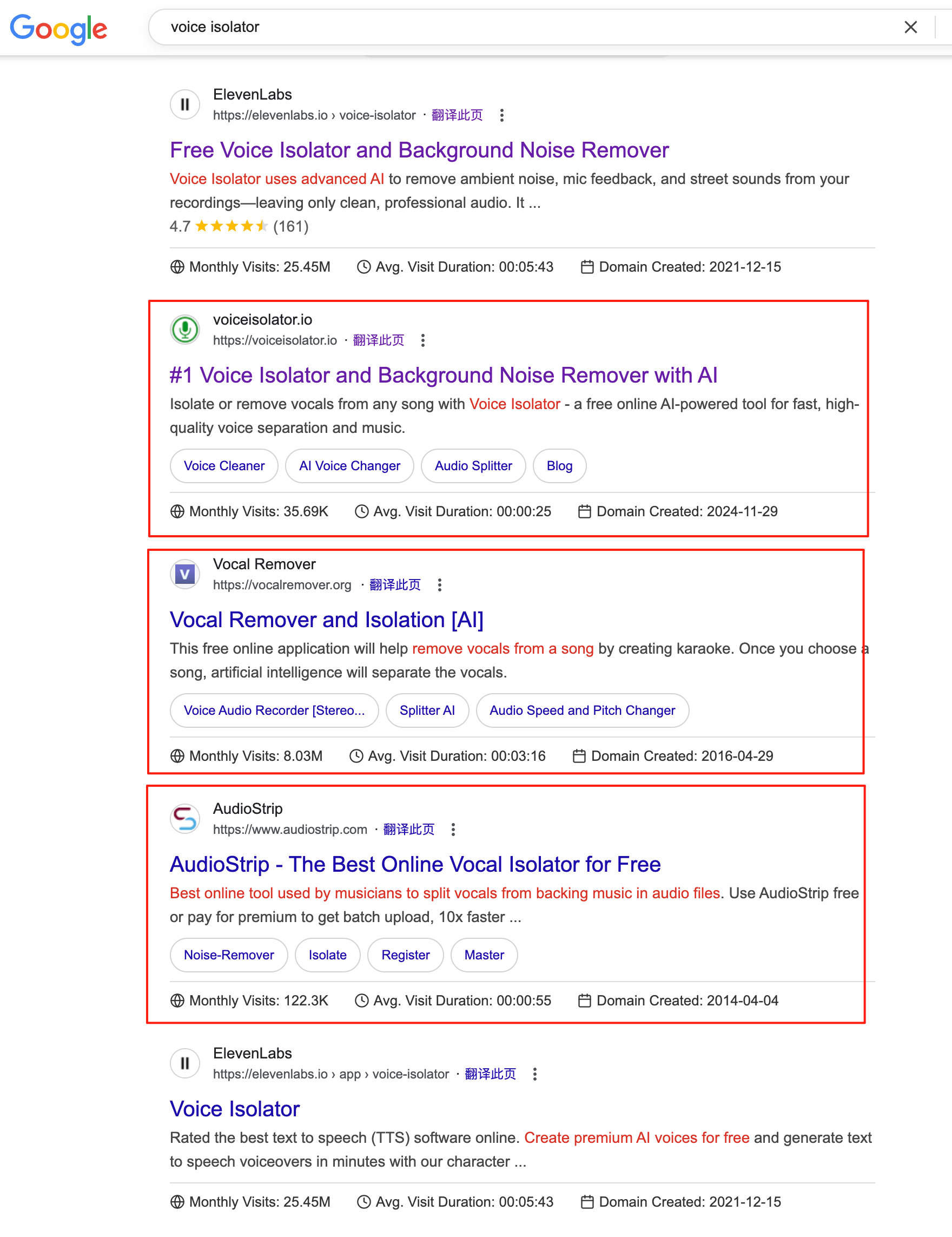Click the ElevenLabs favicon in first result
The width and height of the screenshot is (952, 1237).
point(184,105)
